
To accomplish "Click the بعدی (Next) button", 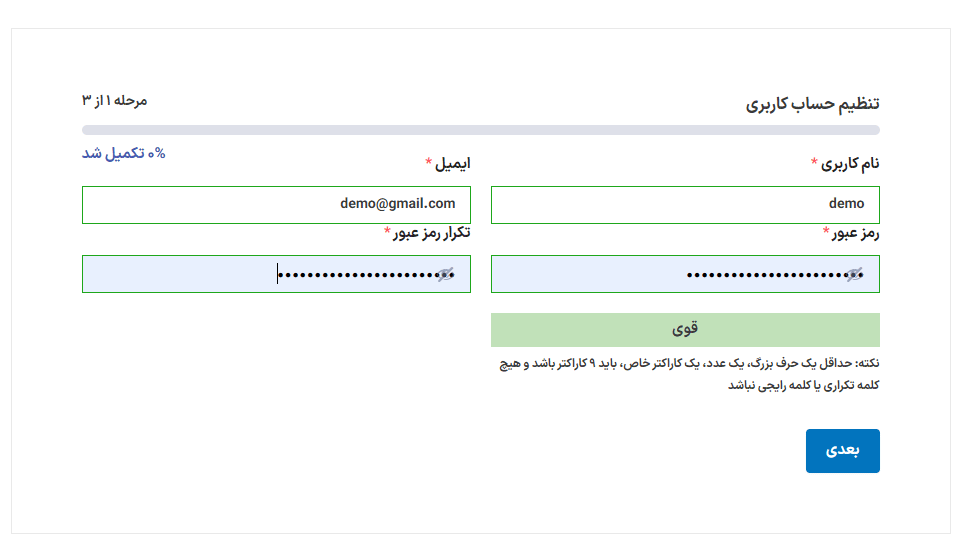I will coord(842,451).
